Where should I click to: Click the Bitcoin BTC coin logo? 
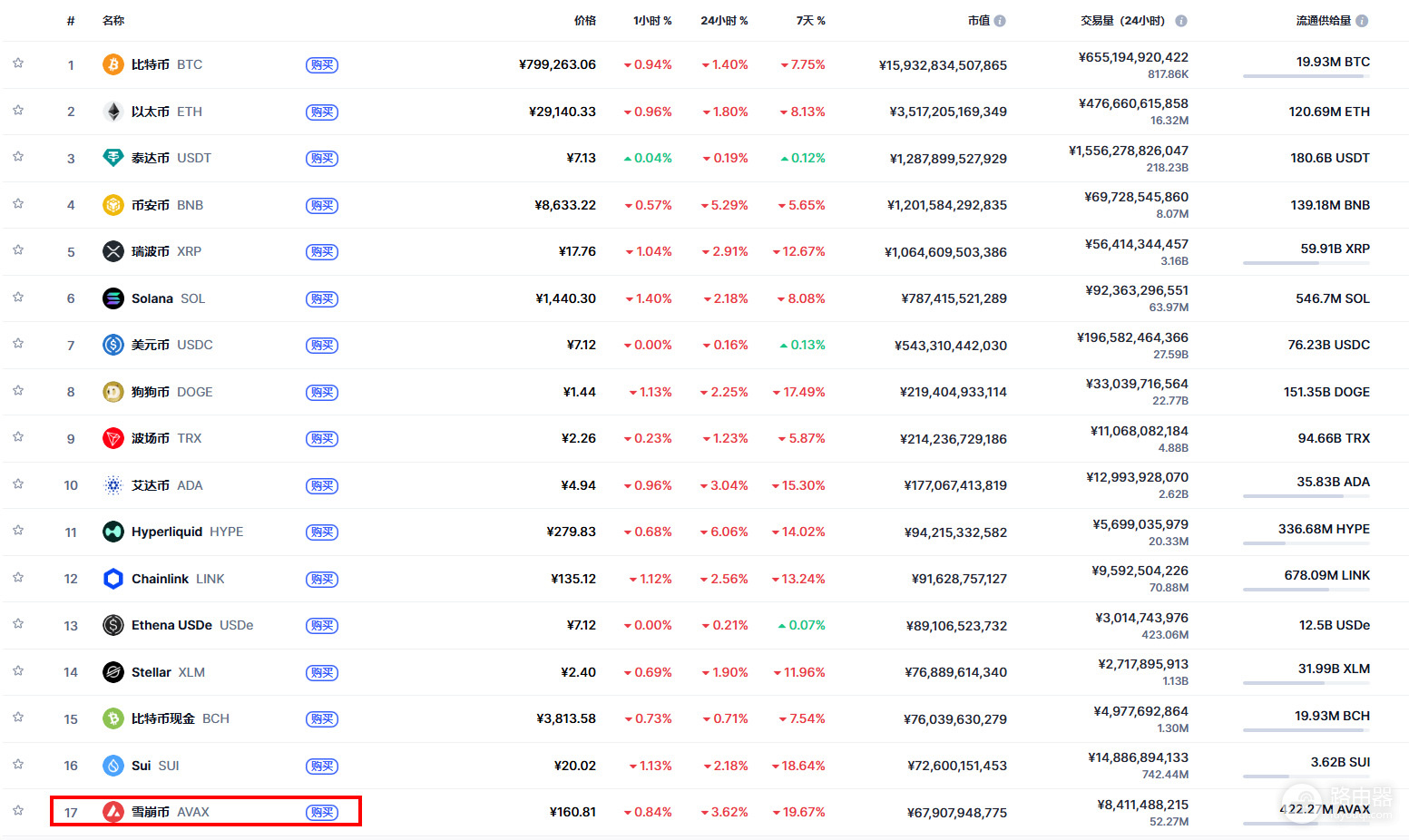coord(113,64)
